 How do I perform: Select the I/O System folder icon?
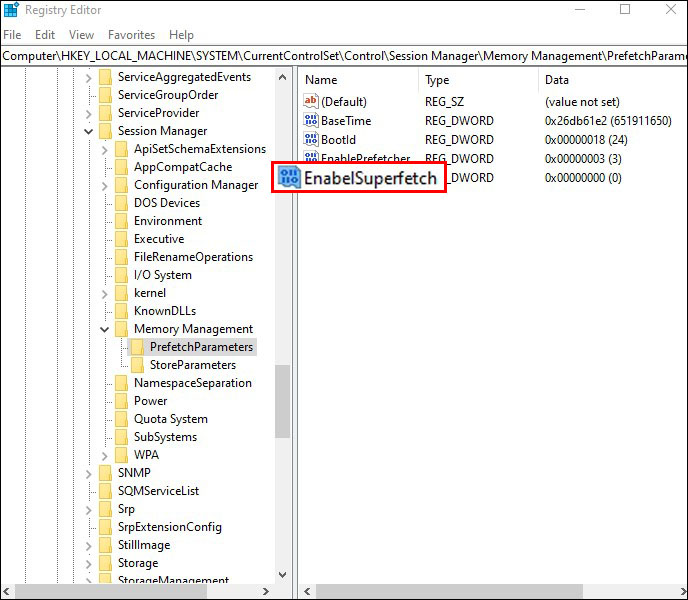tap(121, 275)
